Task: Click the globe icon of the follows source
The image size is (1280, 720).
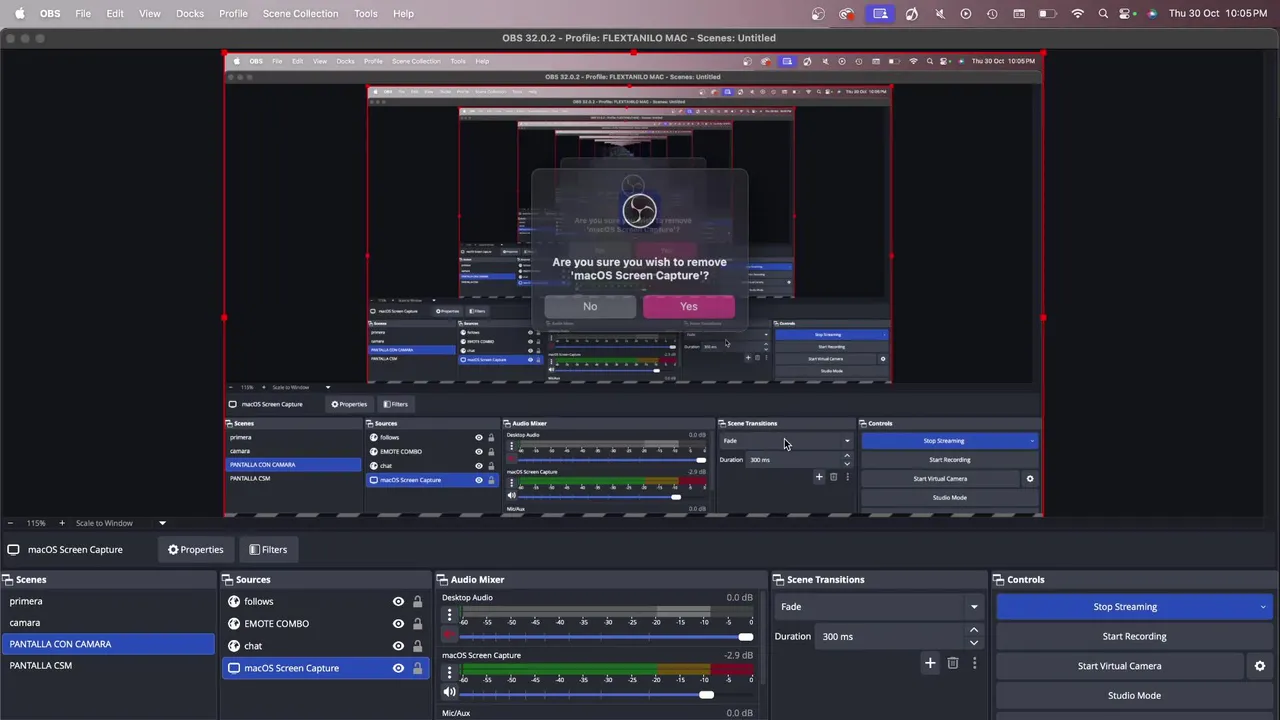Action: coord(234,601)
